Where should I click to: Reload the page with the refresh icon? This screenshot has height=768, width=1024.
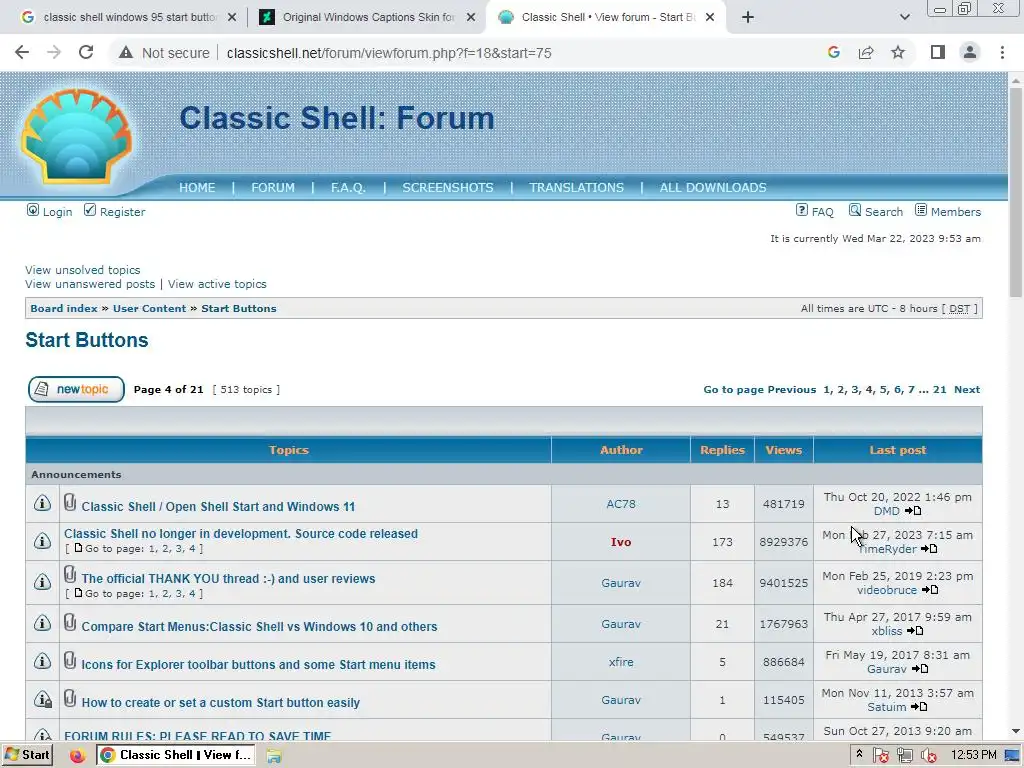[x=86, y=52]
